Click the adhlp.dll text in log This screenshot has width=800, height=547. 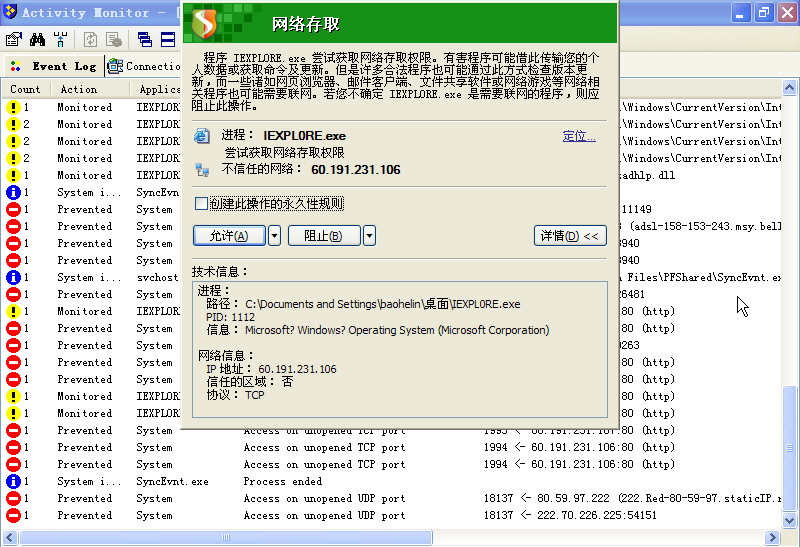click(x=647, y=175)
